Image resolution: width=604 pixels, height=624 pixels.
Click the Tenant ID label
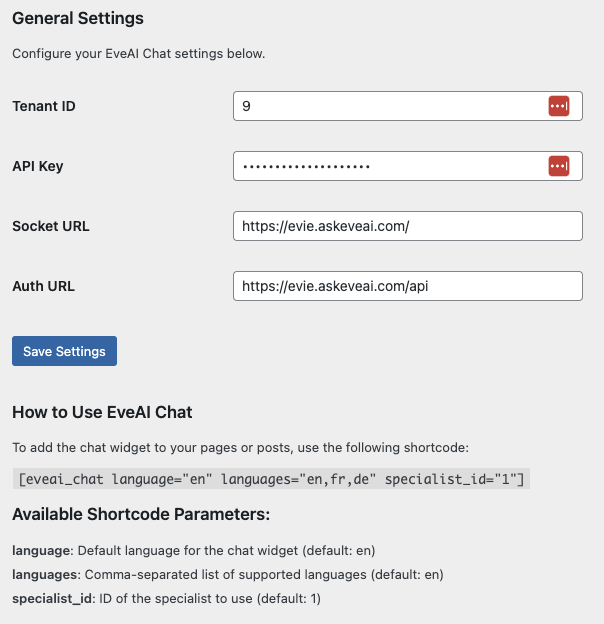(44, 106)
